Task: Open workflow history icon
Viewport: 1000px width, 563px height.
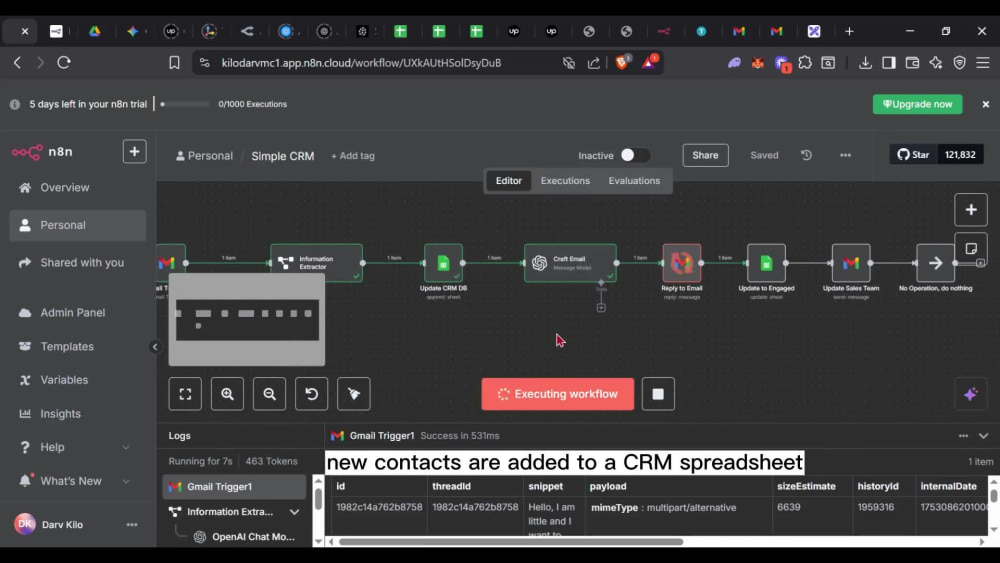Action: point(806,155)
